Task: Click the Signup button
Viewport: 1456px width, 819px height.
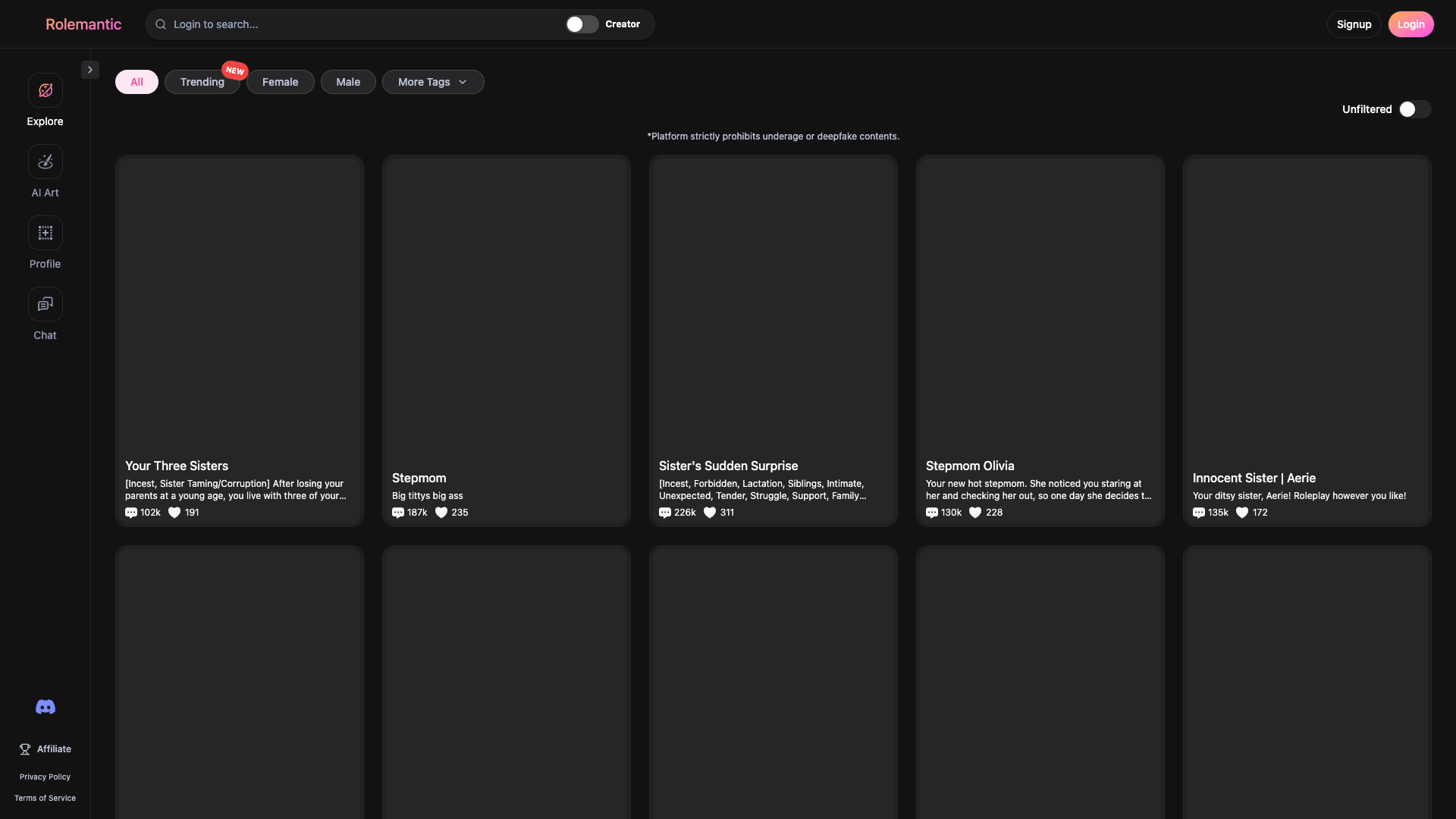Action: [x=1354, y=24]
